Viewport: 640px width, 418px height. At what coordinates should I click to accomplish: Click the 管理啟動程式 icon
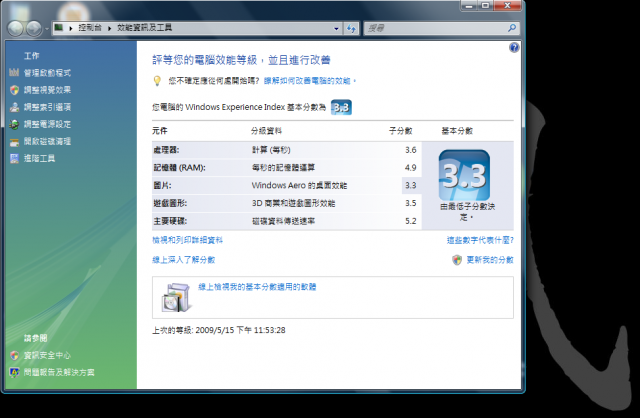pos(14,73)
